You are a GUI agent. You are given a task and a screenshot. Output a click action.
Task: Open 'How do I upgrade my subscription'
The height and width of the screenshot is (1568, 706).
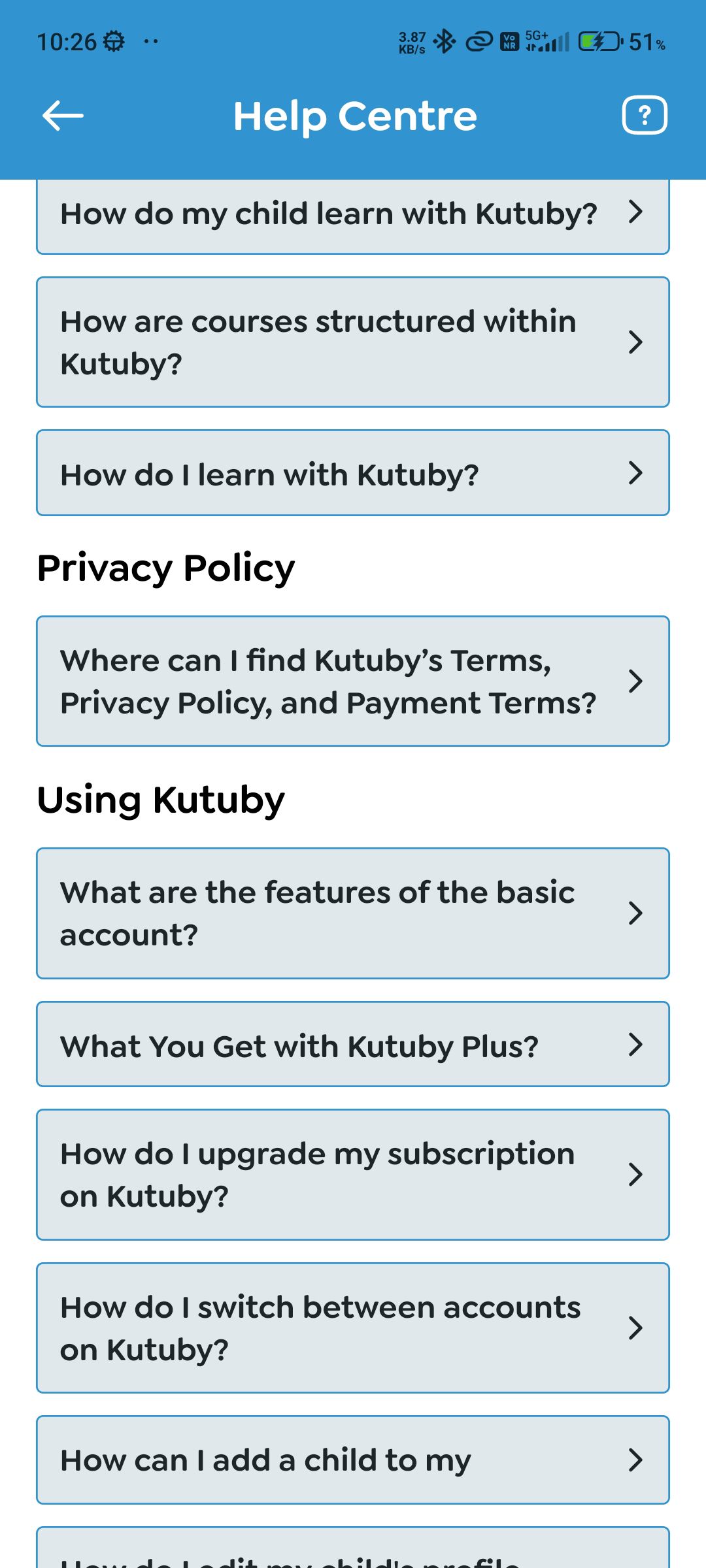[318, 1175]
